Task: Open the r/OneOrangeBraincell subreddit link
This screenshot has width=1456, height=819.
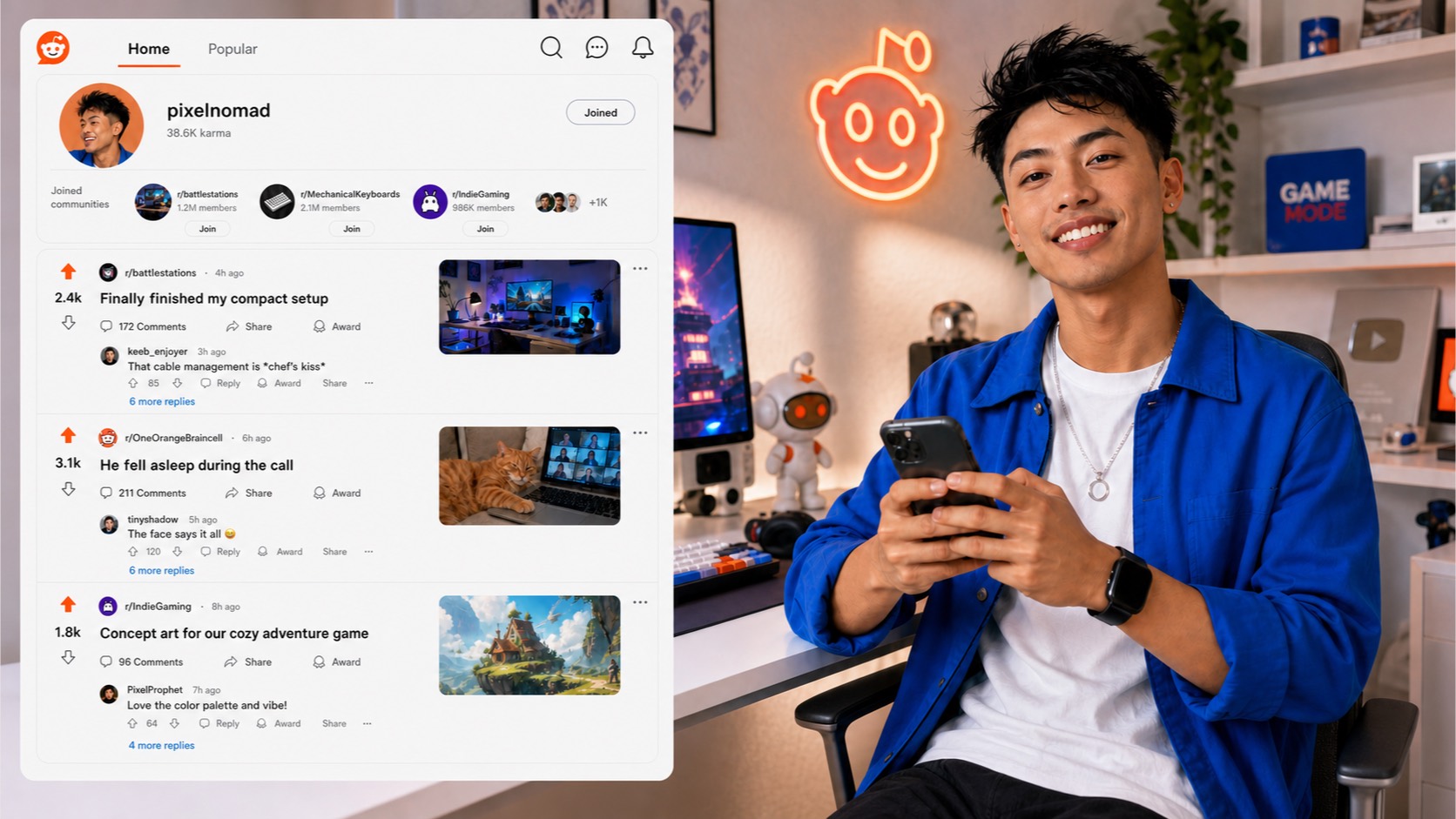Action: click(173, 438)
